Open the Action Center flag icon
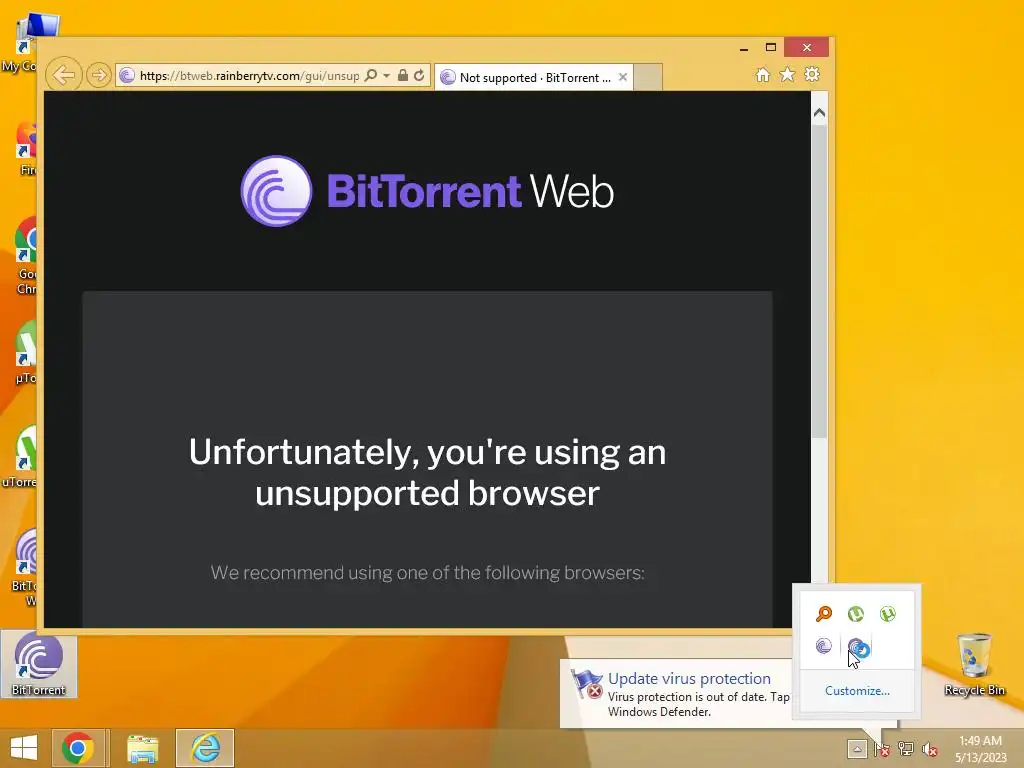 click(x=882, y=748)
